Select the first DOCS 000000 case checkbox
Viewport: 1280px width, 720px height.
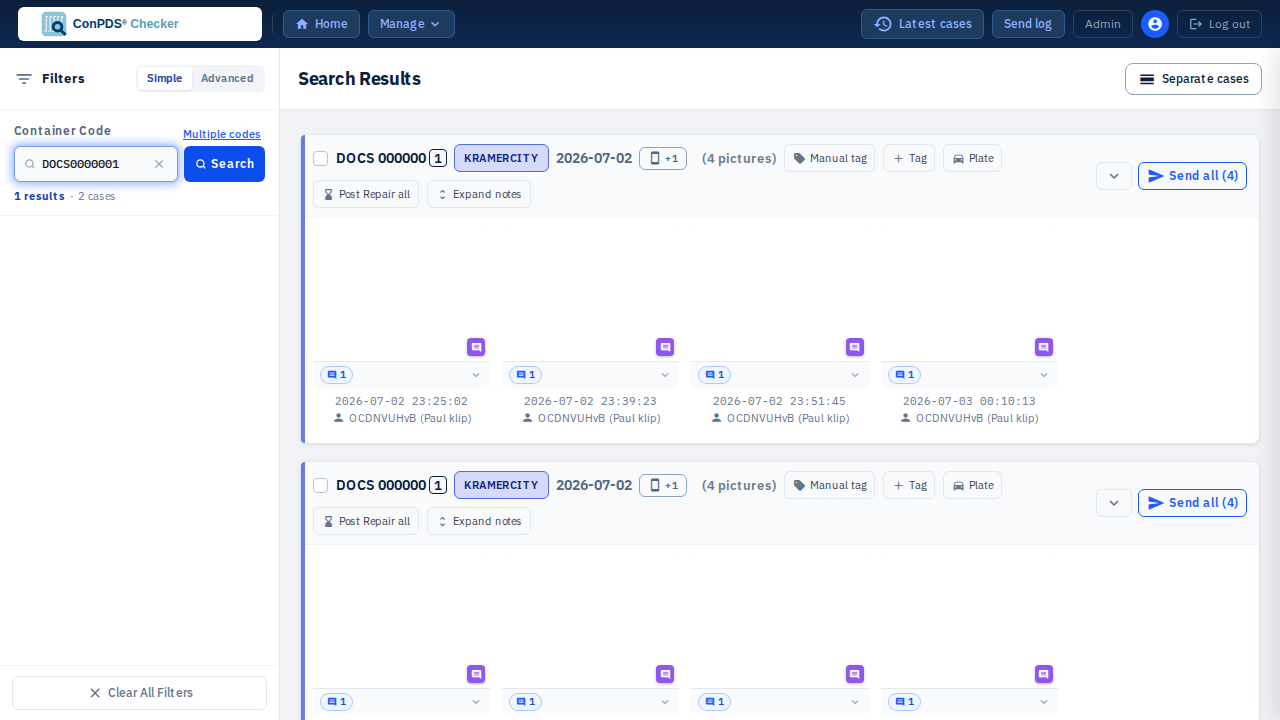click(321, 158)
